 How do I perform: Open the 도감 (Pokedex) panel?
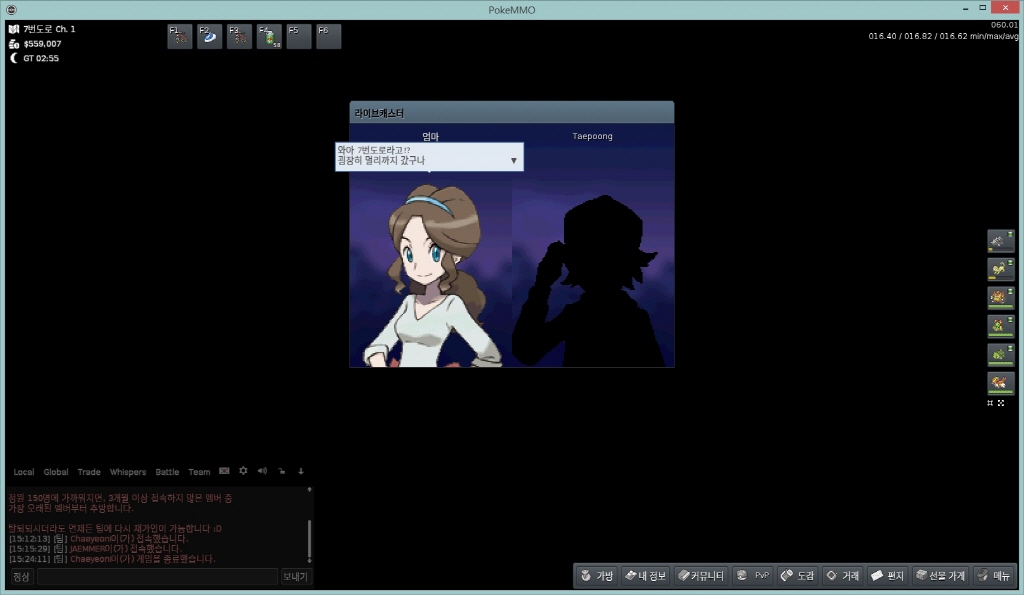pos(797,576)
